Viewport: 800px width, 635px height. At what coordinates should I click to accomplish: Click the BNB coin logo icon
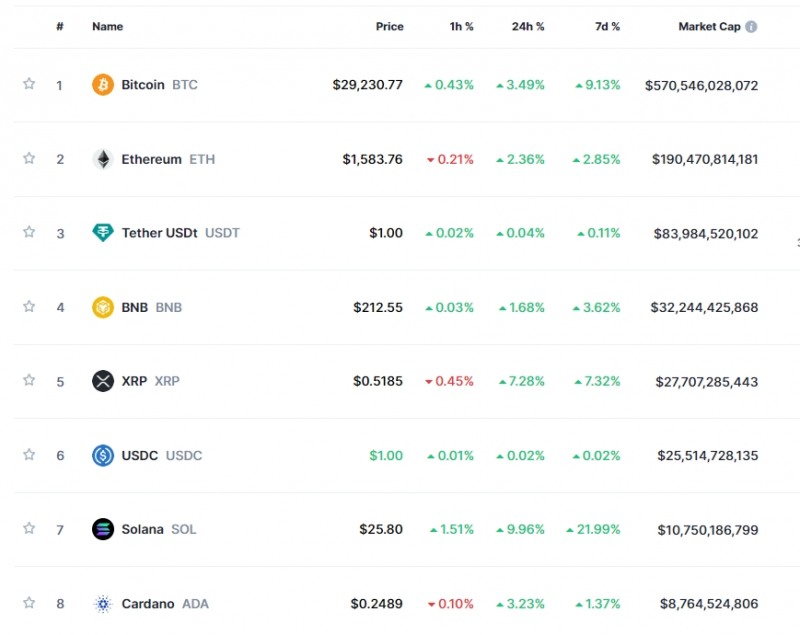(x=103, y=307)
